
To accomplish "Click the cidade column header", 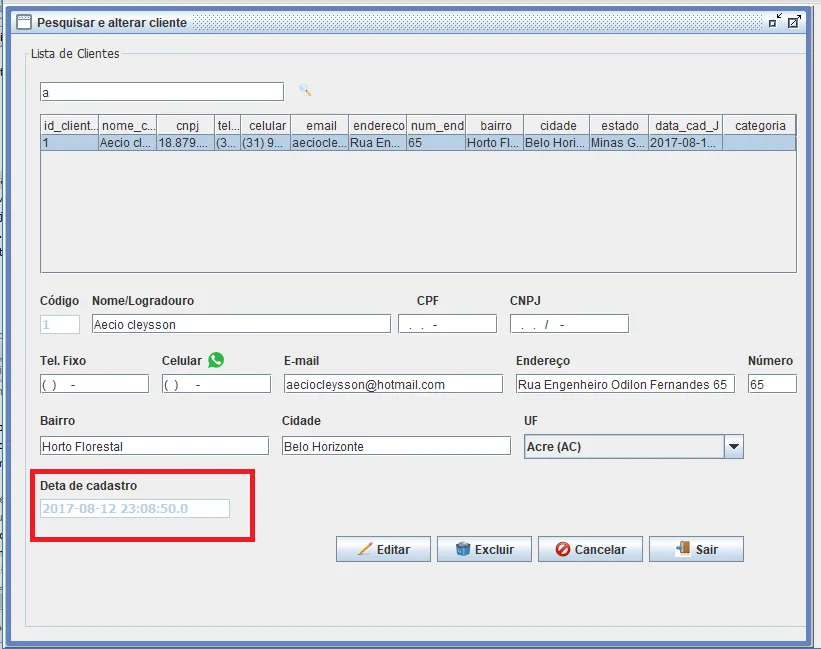I will 557,126.
